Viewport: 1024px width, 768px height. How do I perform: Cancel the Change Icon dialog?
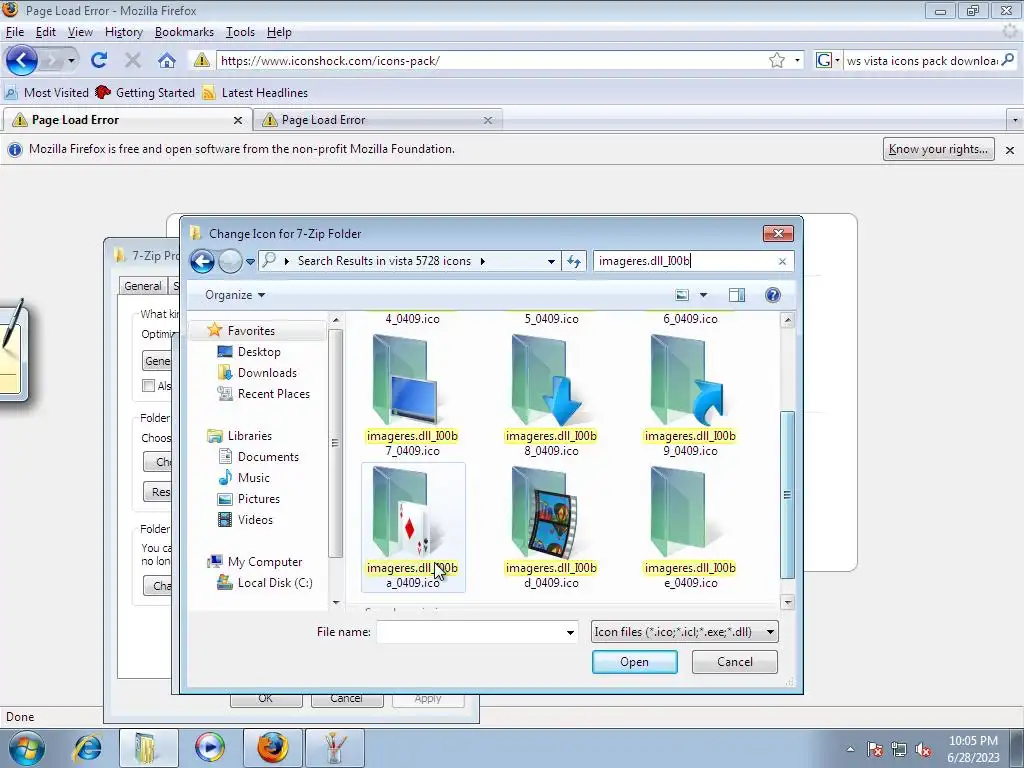(x=735, y=662)
